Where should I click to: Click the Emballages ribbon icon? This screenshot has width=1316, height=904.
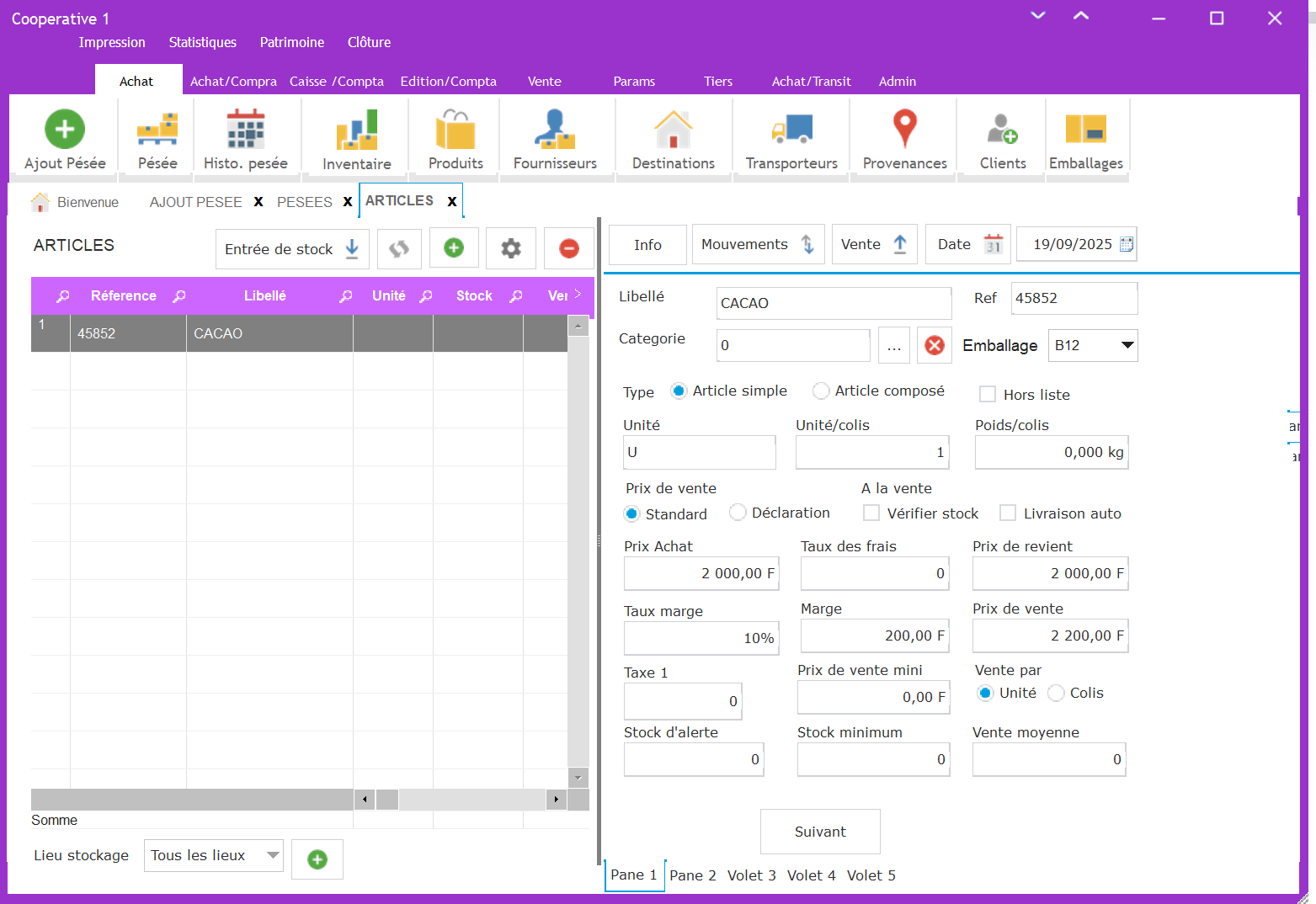1085,130
